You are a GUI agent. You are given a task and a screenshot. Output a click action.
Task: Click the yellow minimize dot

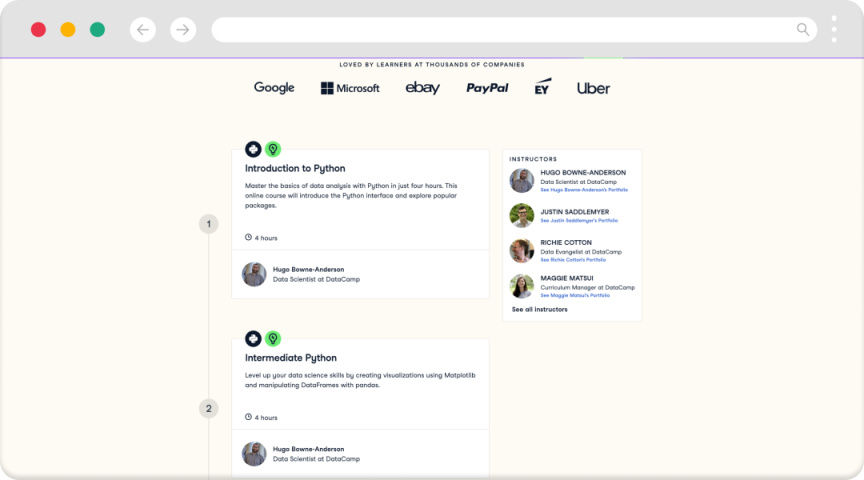pos(68,29)
